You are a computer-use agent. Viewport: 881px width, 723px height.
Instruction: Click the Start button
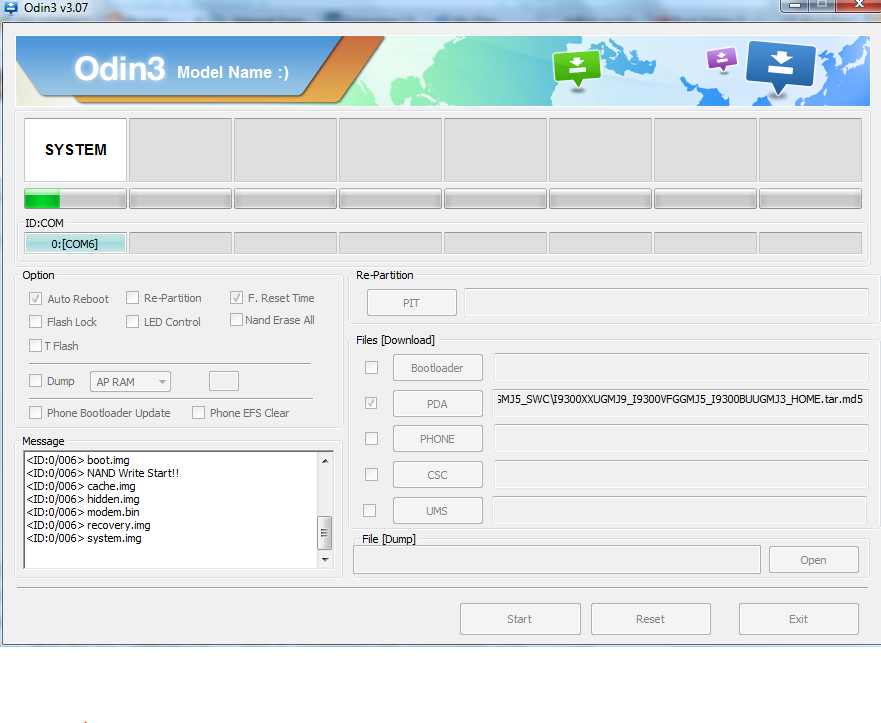tap(520, 619)
